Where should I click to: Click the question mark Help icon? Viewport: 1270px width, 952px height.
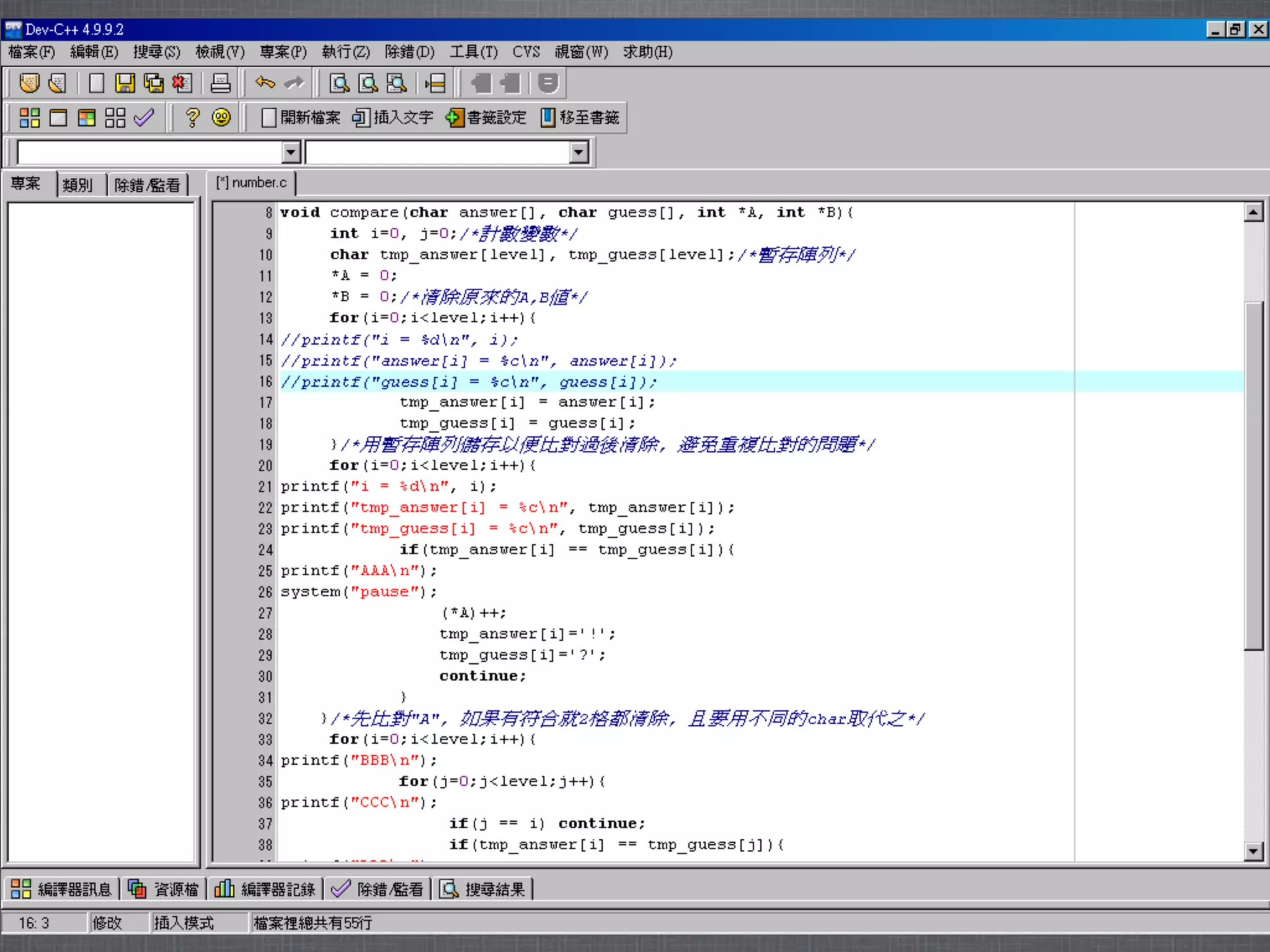[x=193, y=118]
